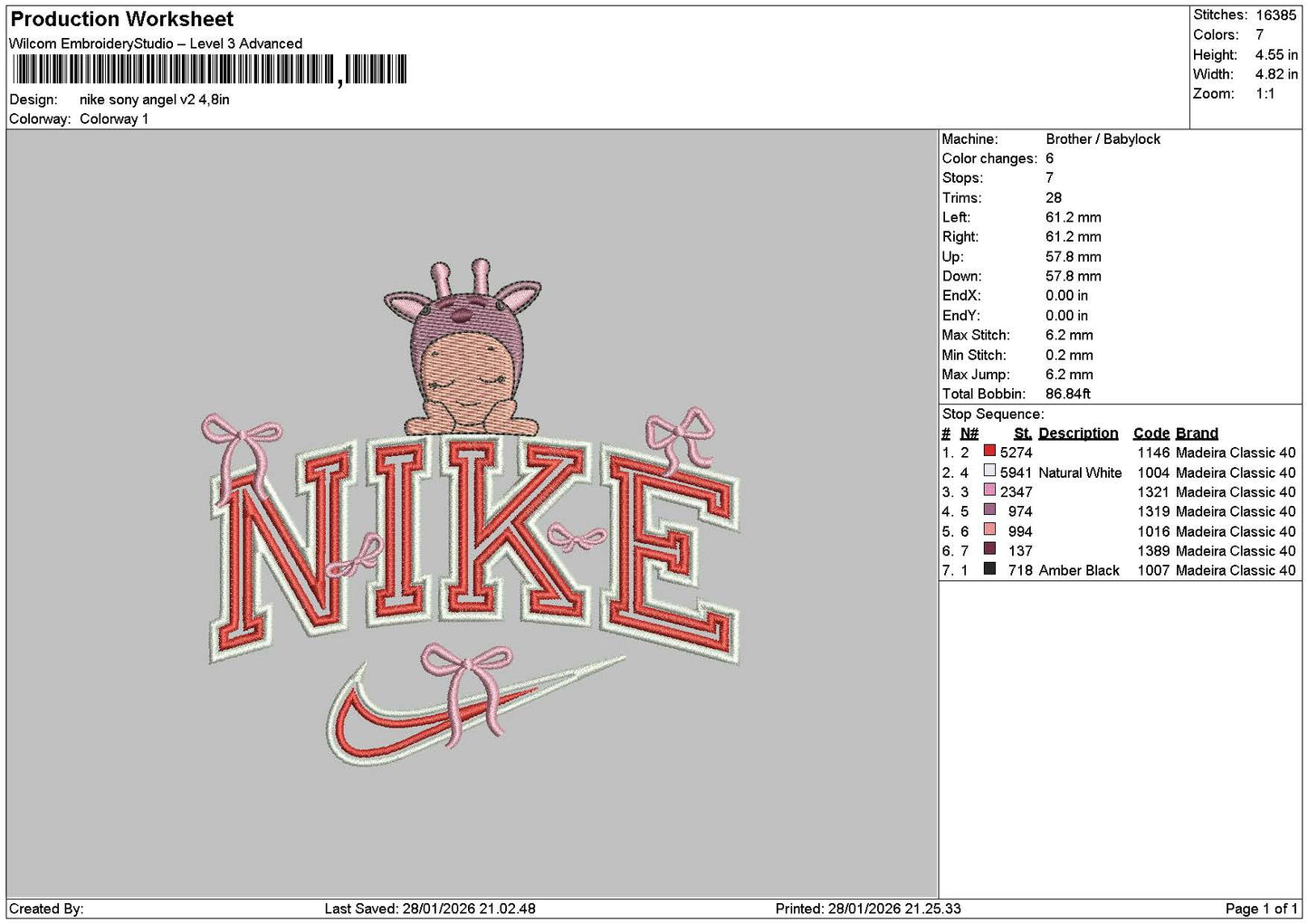1308x924 pixels.
Task: Click the NIKE embroidery design preview
Action: 471,514
